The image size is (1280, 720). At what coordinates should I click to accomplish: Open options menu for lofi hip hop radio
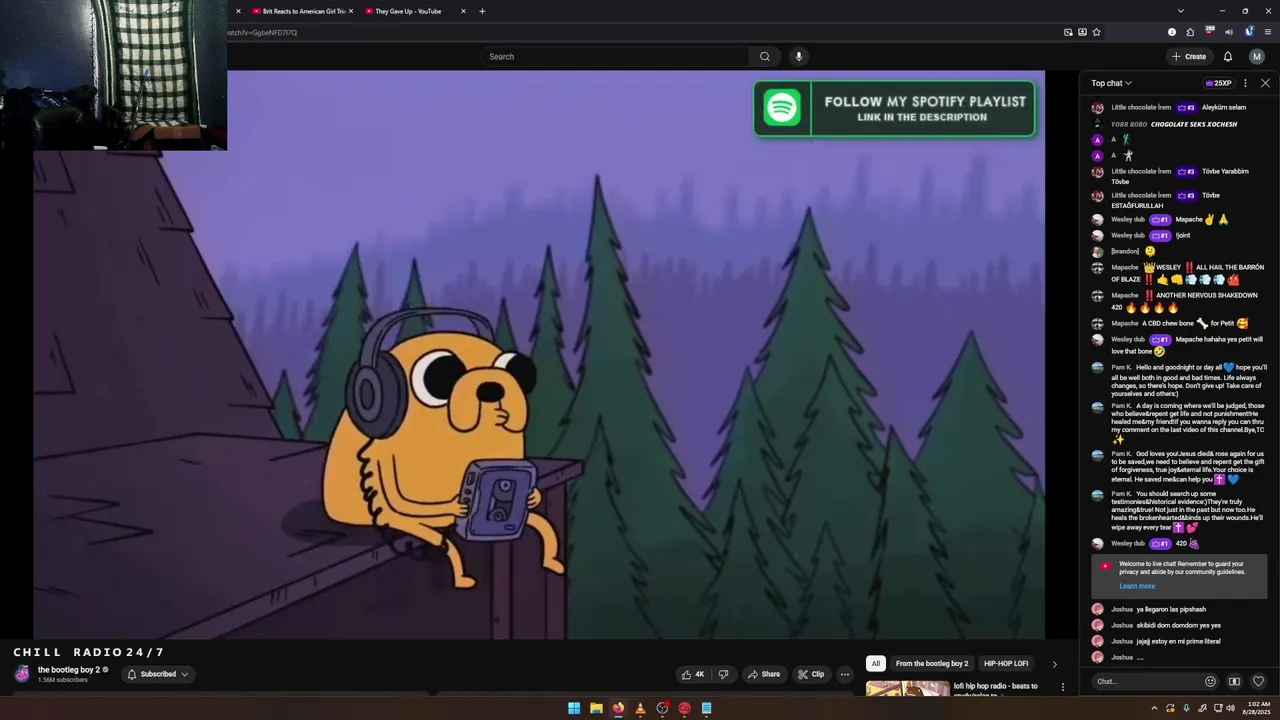[x=1063, y=687]
